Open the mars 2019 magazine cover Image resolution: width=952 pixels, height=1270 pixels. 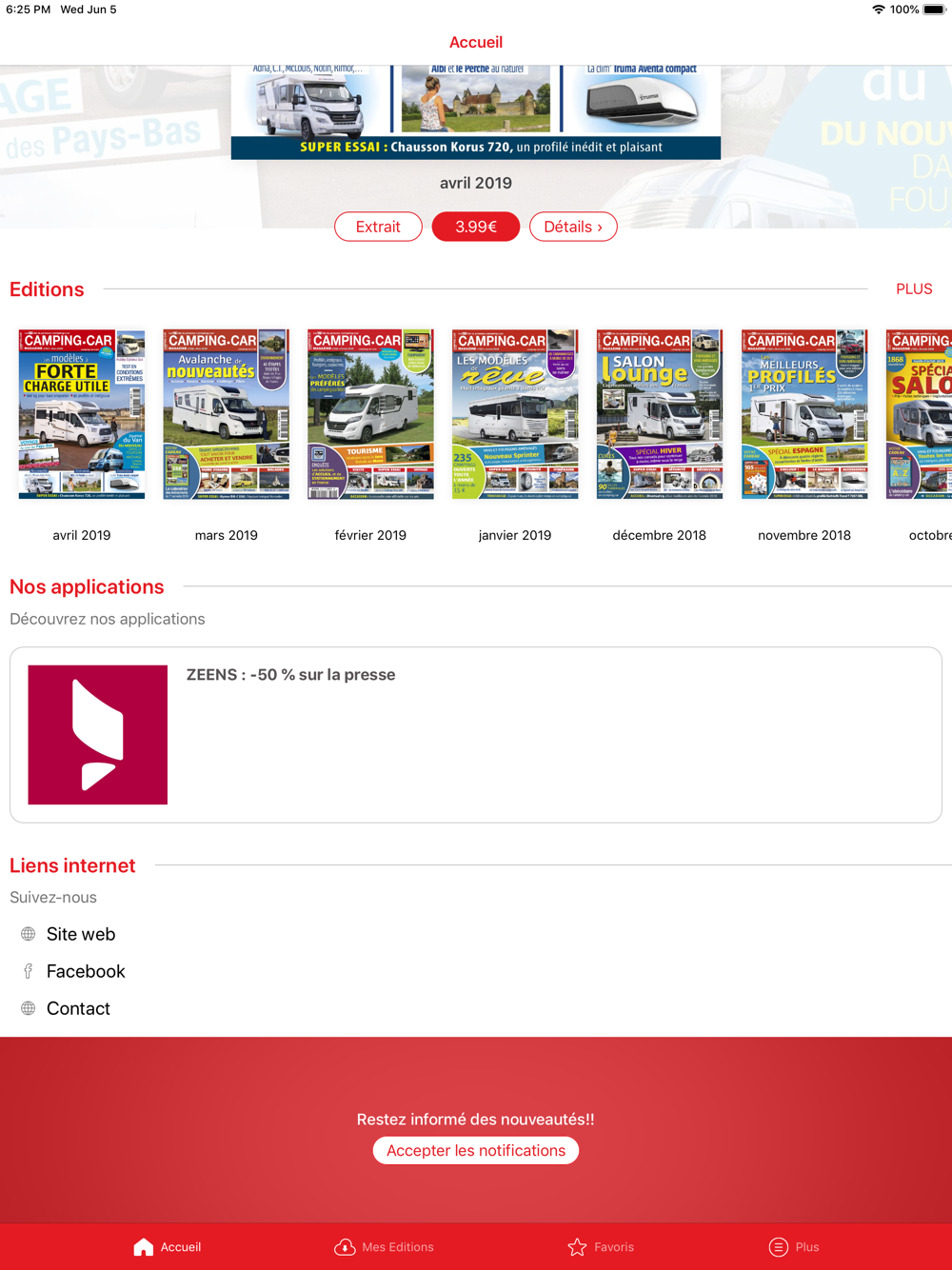click(227, 414)
